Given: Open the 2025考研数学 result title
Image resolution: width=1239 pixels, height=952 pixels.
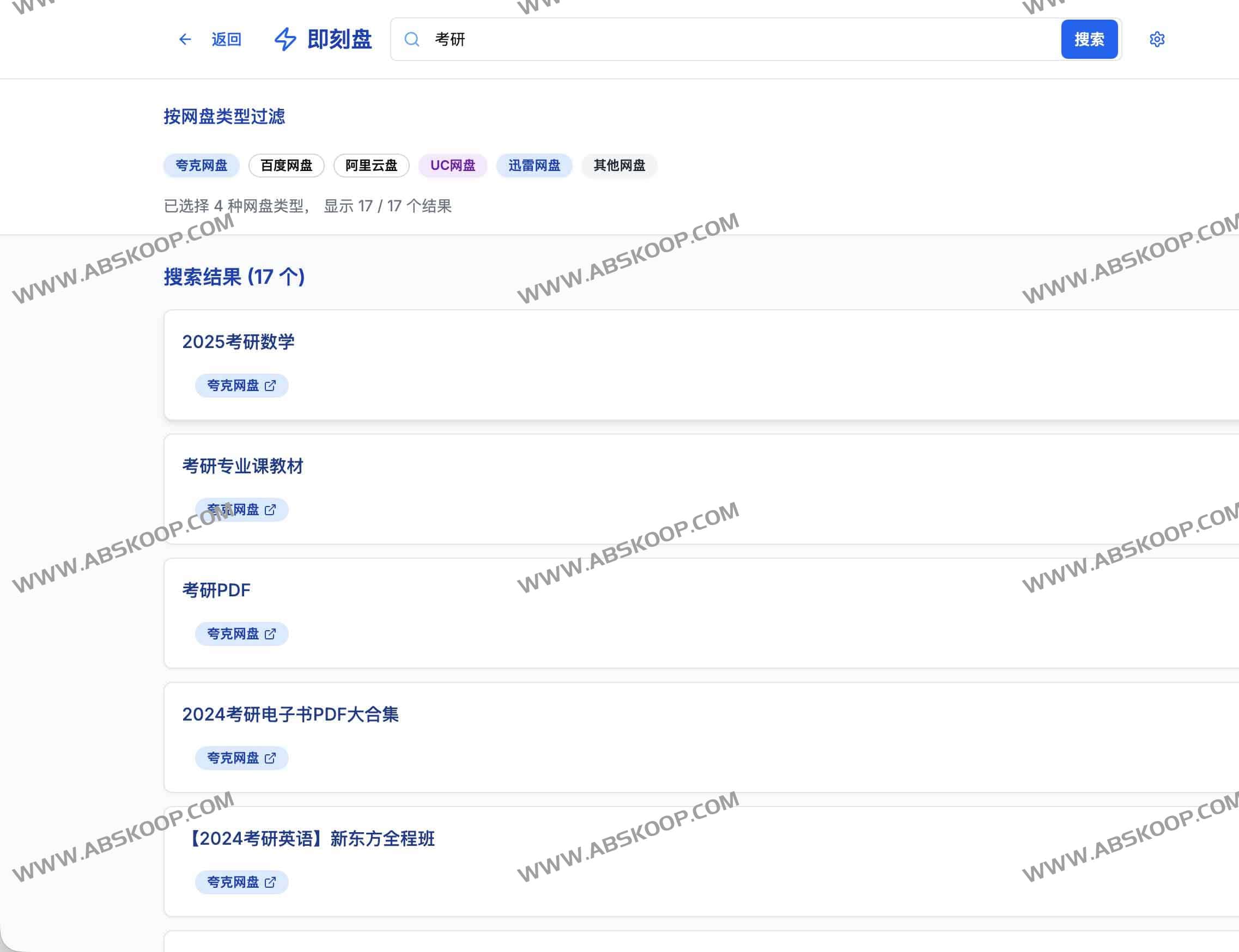Looking at the screenshot, I should click(x=238, y=341).
